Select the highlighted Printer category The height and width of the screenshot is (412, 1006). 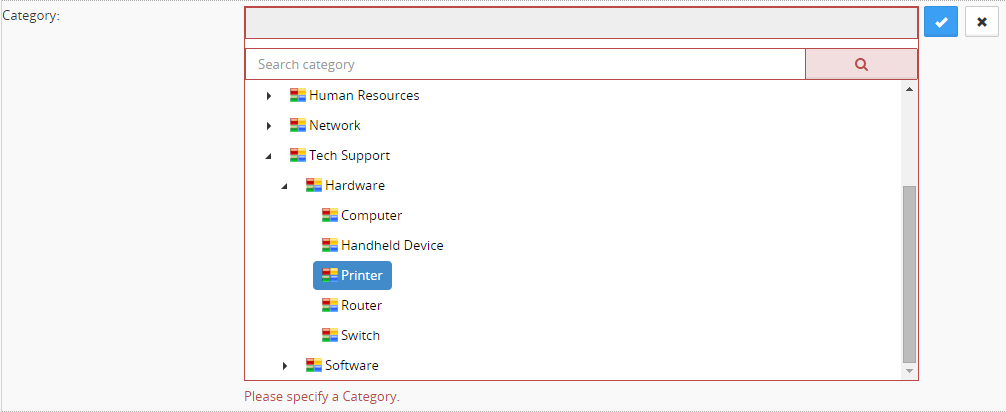pos(361,276)
